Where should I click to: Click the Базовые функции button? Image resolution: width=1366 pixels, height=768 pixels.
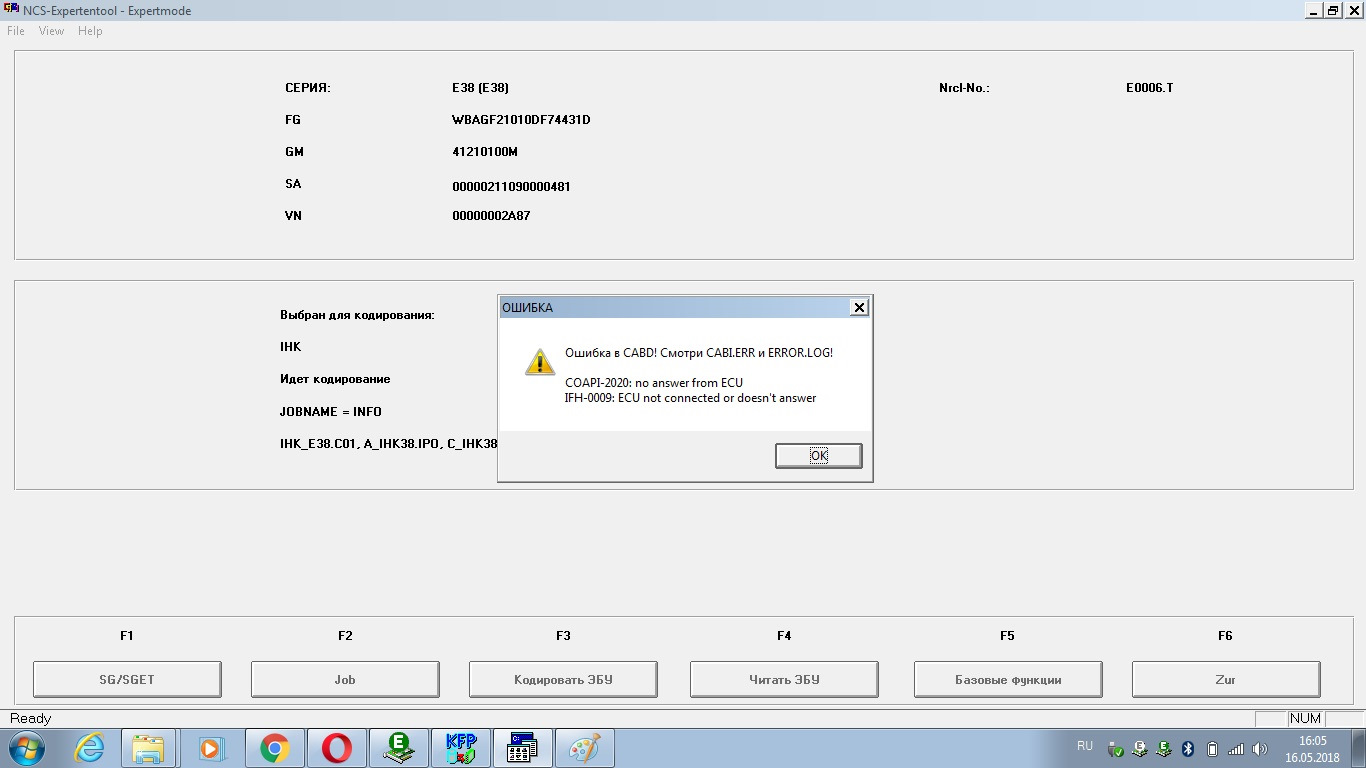(1008, 679)
